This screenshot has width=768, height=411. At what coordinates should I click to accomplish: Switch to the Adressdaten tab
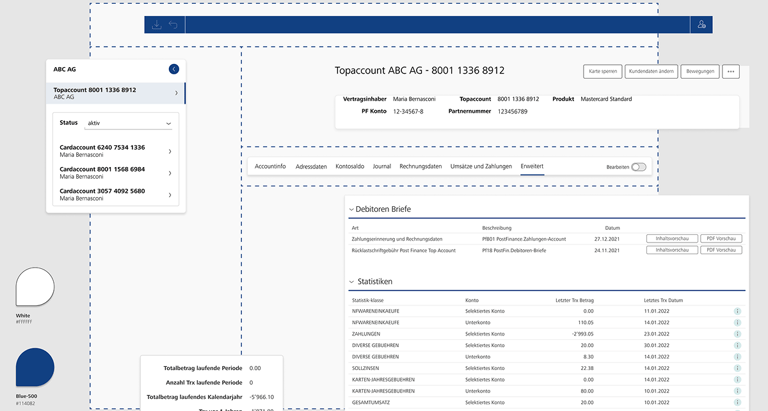click(311, 167)
